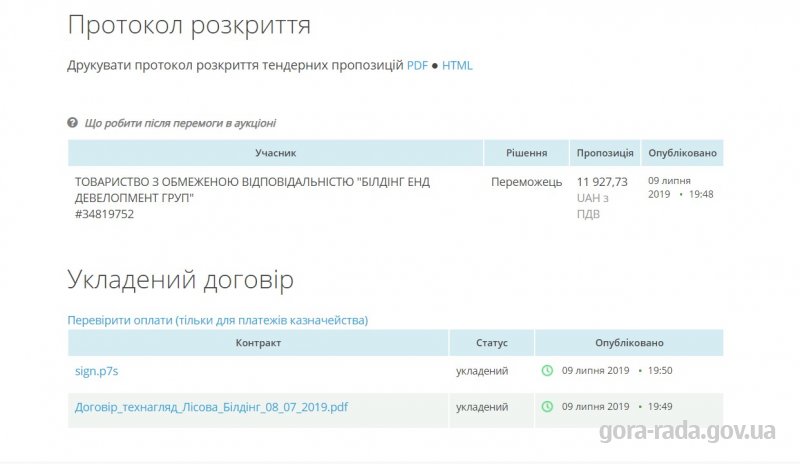This screenshot has height=464, width=800.
Task: Open Договір_технагляд_Лісова_Білдінг_08_07_2019.pdf
Action: coord(211,407)
